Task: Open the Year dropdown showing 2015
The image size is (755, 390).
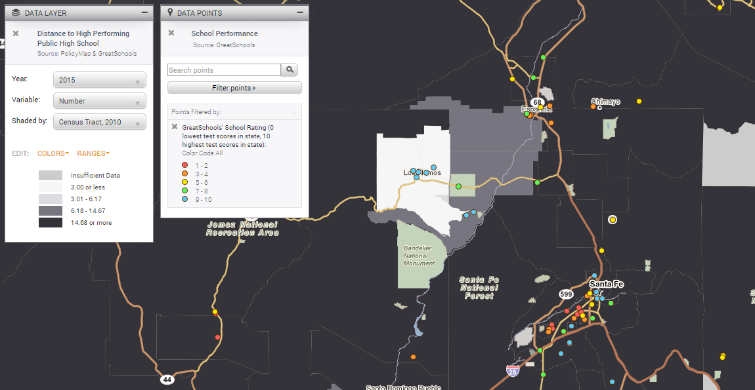Action: click(x=100, y=80)
